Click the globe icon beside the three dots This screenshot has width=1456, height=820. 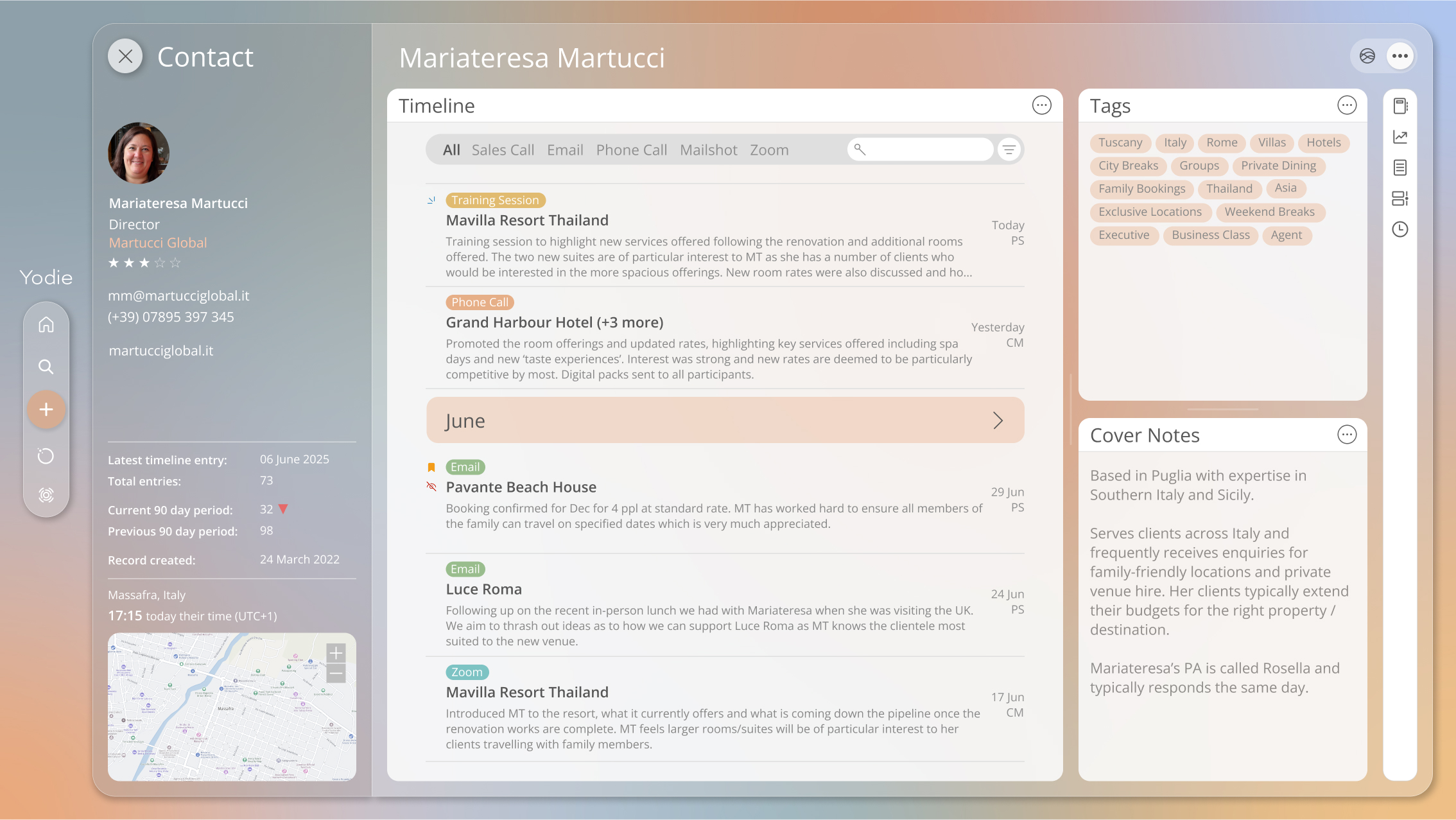point(1367,57)
